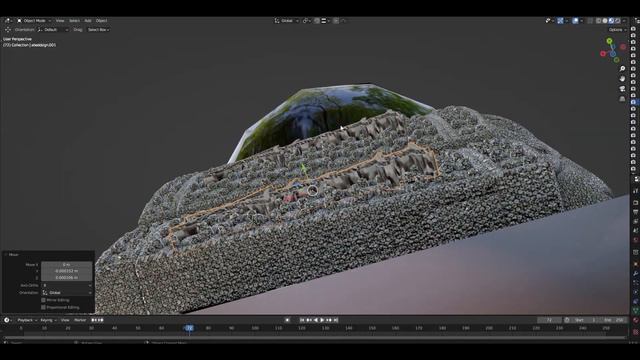The width and height of the screenshot is (640, 360).
Task: Jump to the previous keyframe
Action: (309, 320)
